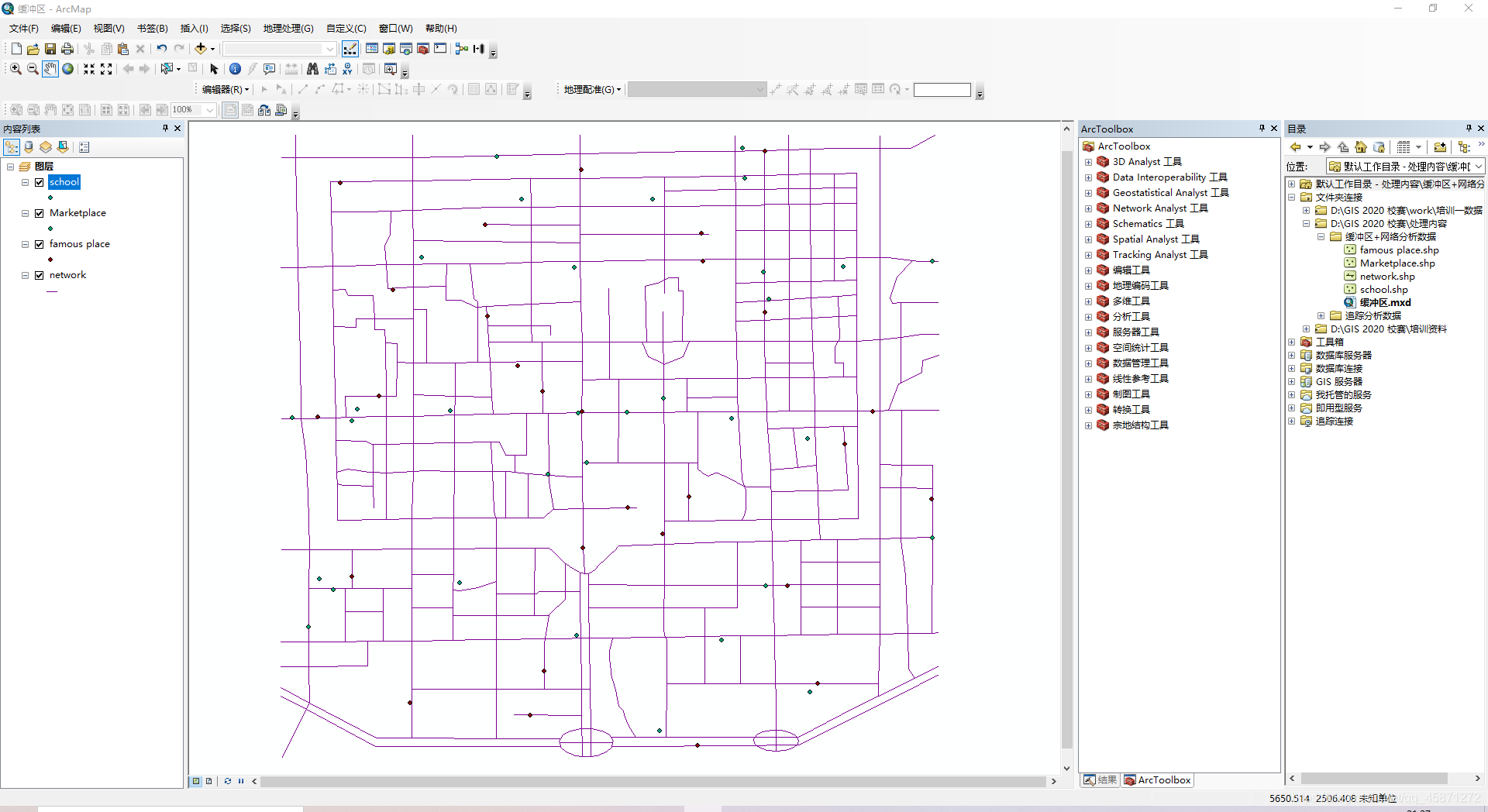Open the Table of Contents window icon

point(372,49)
